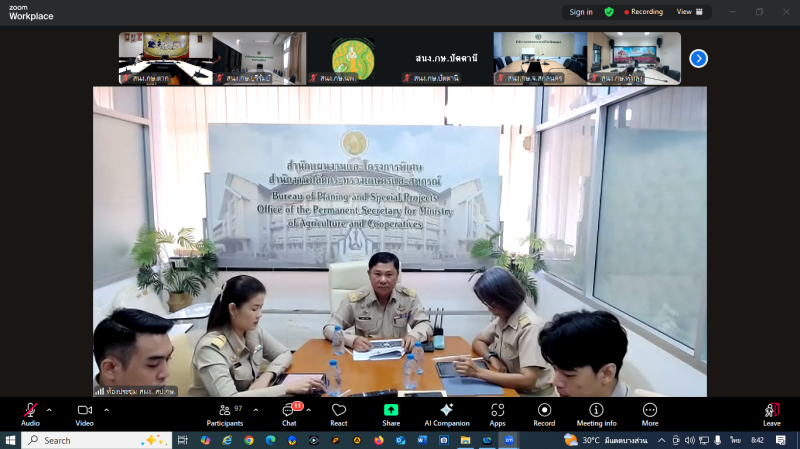Expand the audio options arrow
Screen dimensions: 800x449
[x=50, y=409]
